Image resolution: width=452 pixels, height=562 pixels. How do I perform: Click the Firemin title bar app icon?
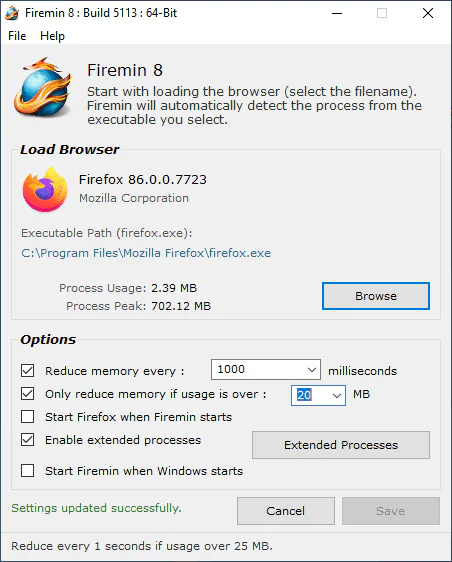tap(12, 13)
